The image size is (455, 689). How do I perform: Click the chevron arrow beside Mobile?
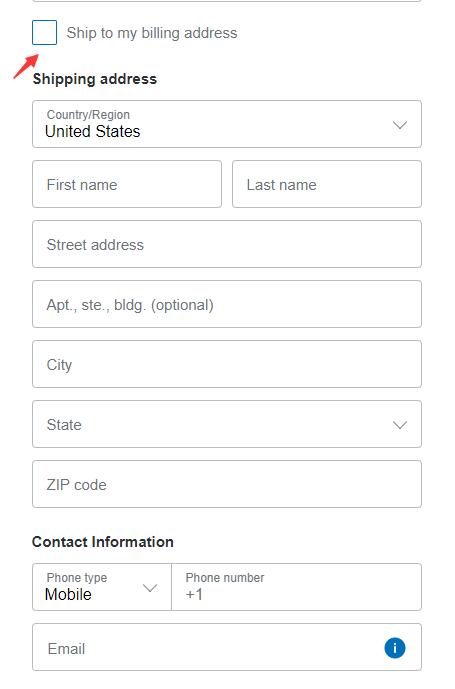click(150, 588)
